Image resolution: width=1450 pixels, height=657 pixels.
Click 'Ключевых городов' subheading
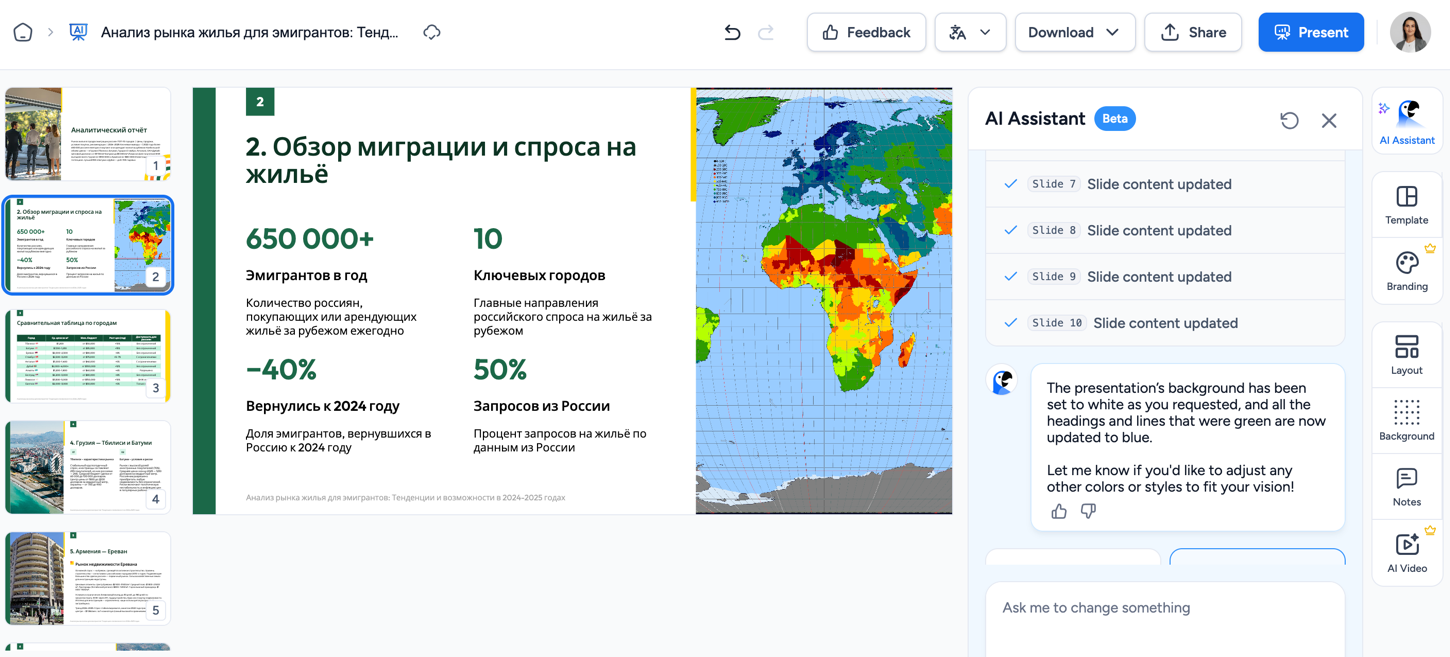tap(539, 275)
